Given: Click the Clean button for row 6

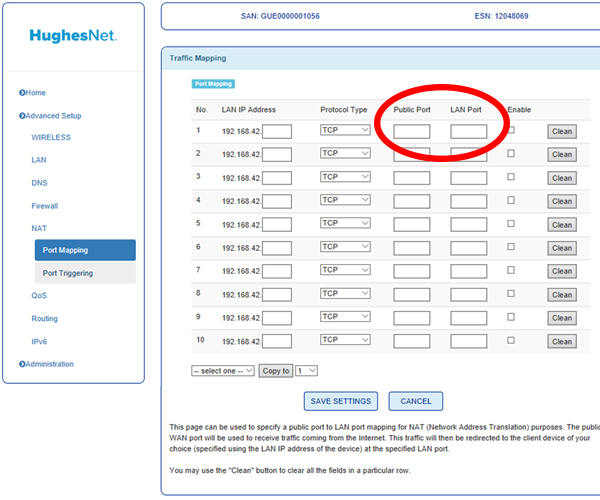Looking at the screenshot, I should click(562, 248).
